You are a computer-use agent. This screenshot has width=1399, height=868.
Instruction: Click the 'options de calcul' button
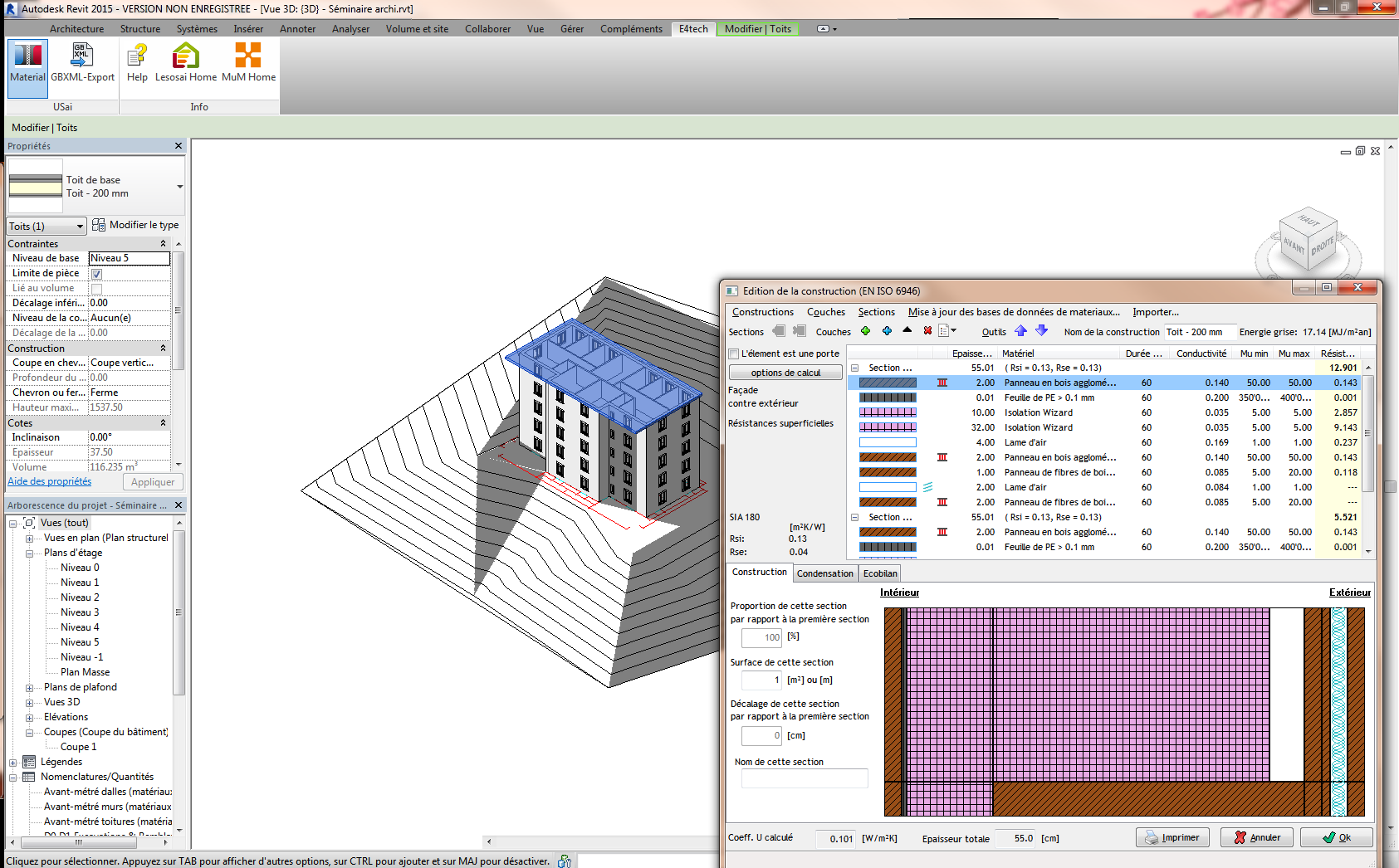(x=785, y=373)
